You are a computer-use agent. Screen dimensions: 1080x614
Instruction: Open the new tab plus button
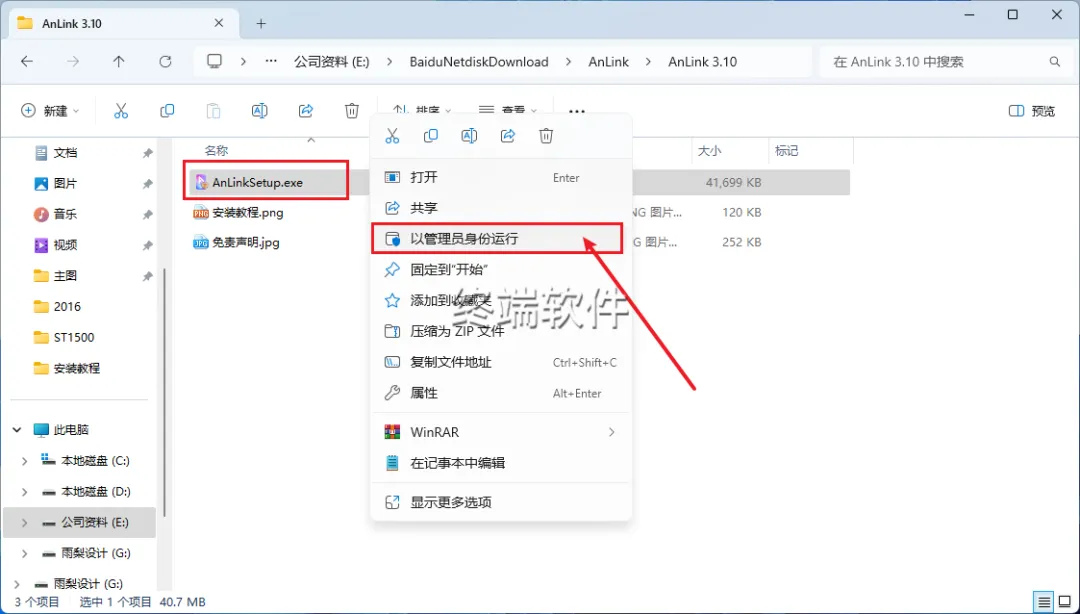coord(261,23)
